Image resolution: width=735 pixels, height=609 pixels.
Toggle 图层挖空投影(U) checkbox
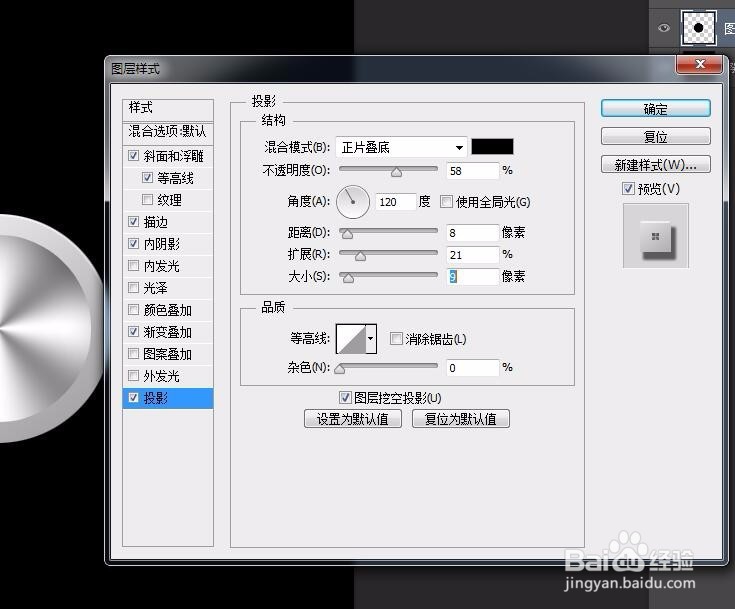point(345,398)
